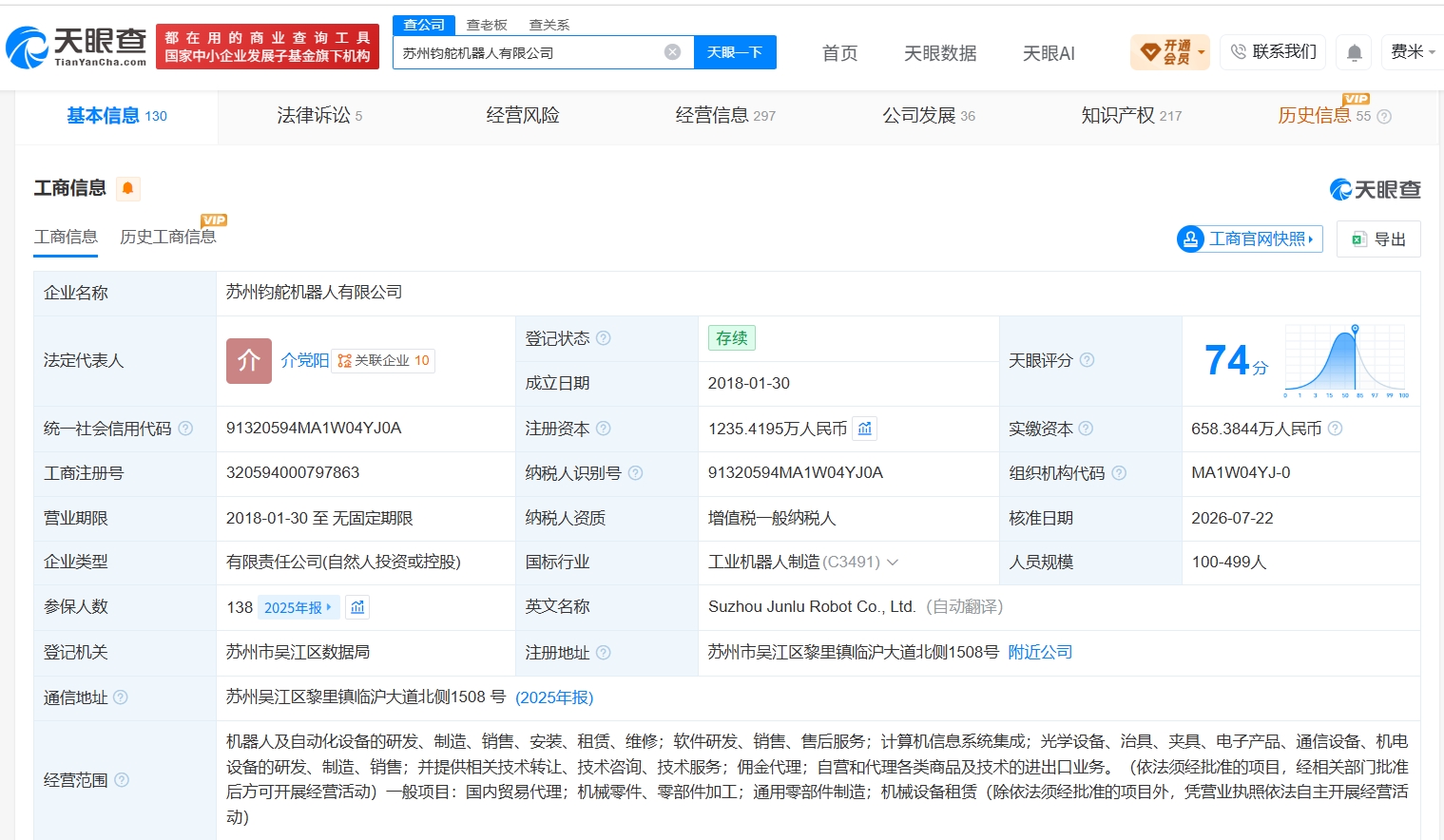Click the English name Suzhou Junlu Robot Co., Ltd.
The height and width of the screenshot is (840, 1444).
click(x=812, y=606)
